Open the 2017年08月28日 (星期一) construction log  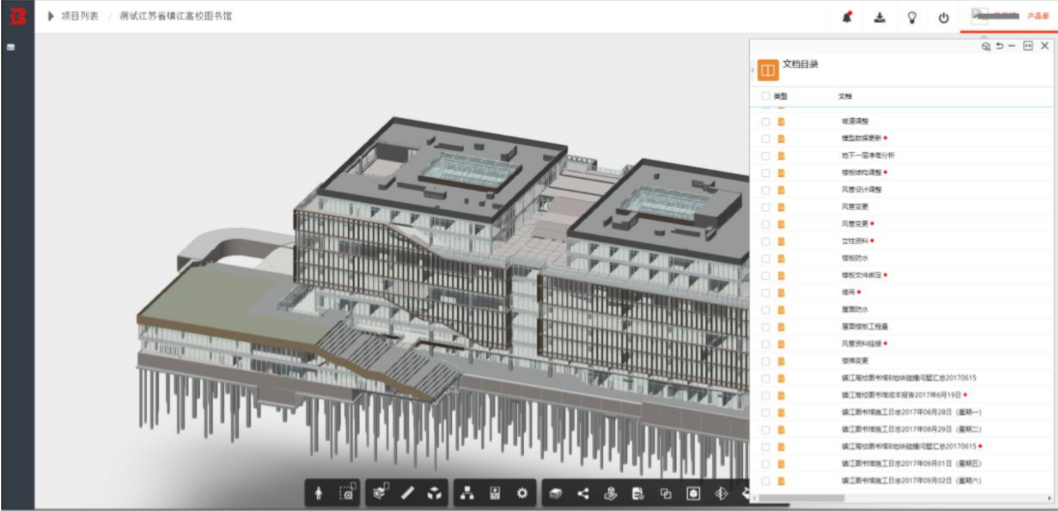click(x=911, y=412)
